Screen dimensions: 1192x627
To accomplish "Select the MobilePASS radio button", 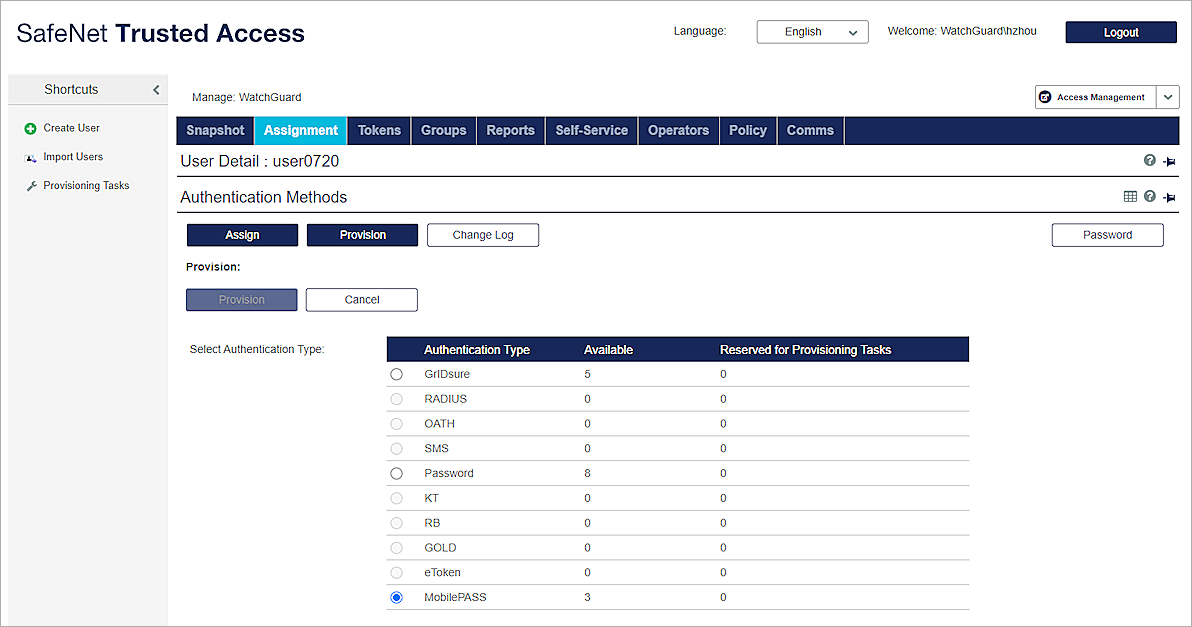I will click(x=396, y=597).
